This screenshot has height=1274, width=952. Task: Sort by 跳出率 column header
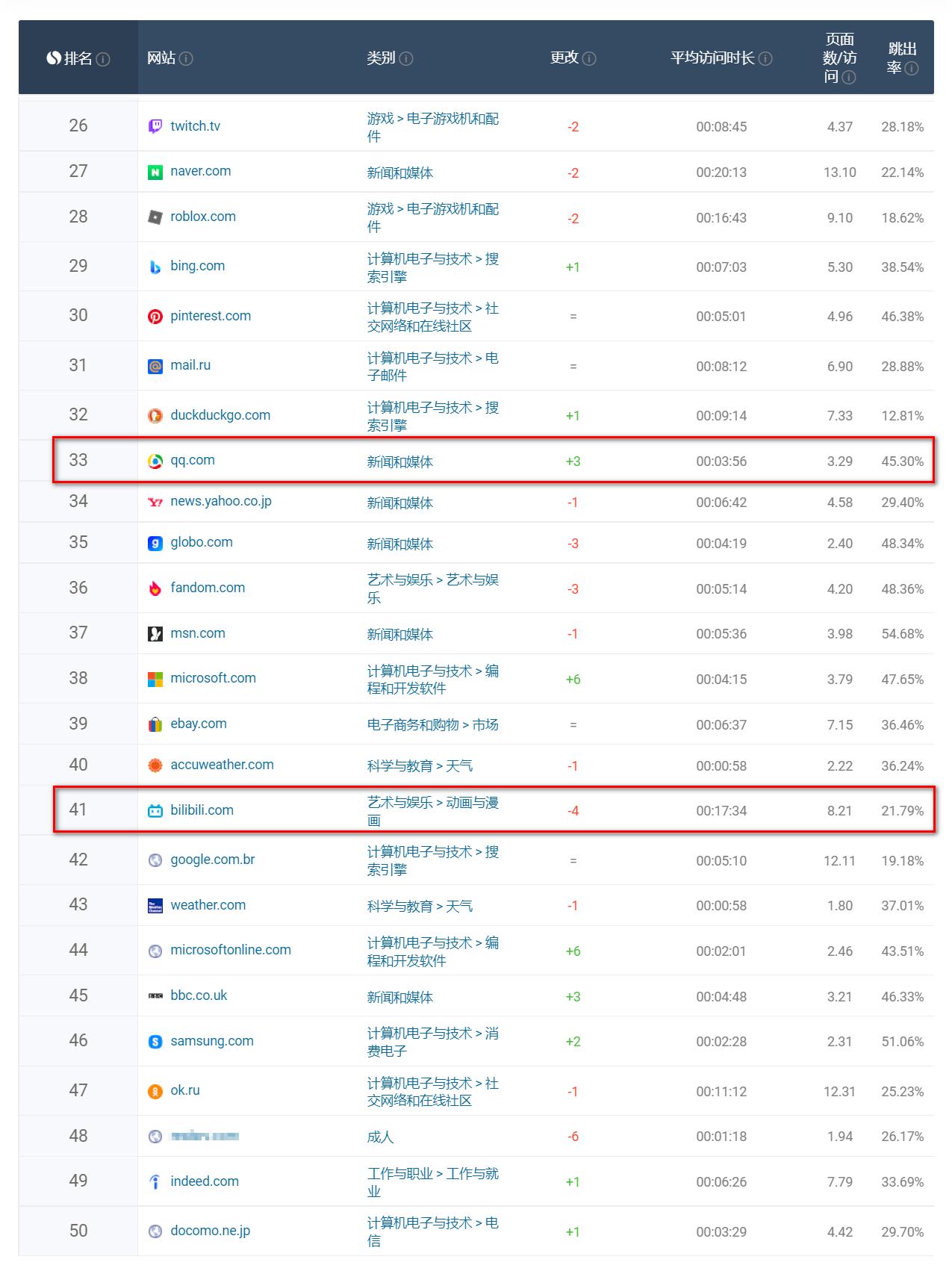(903, 58)
